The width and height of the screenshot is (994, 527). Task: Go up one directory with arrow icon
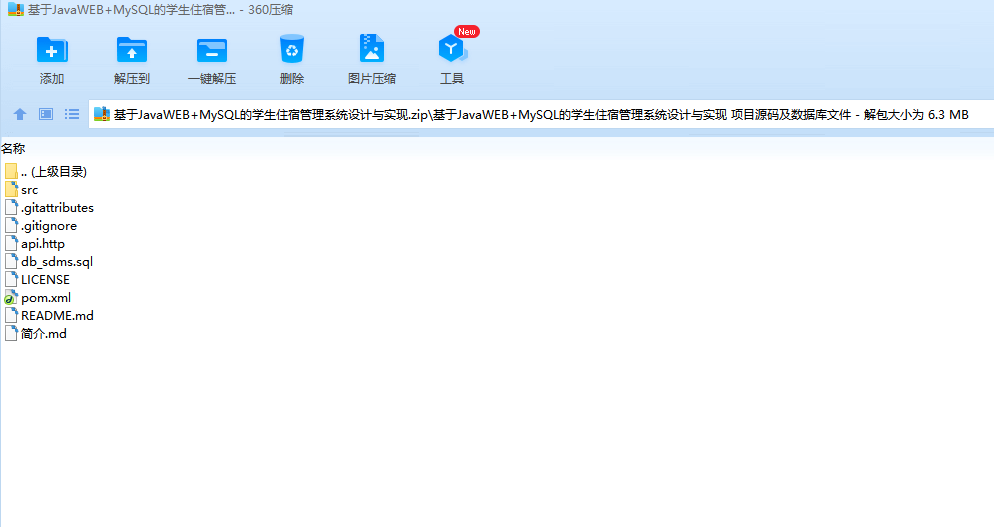coord(20,114)
